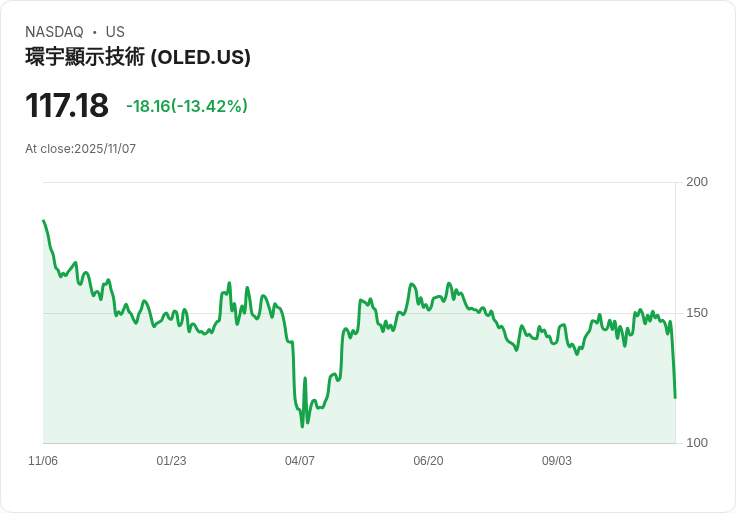736x513 pixels.
Task: Click the NASDAQ exchange label
Action: pyautogui.click(x=54, y=32)
